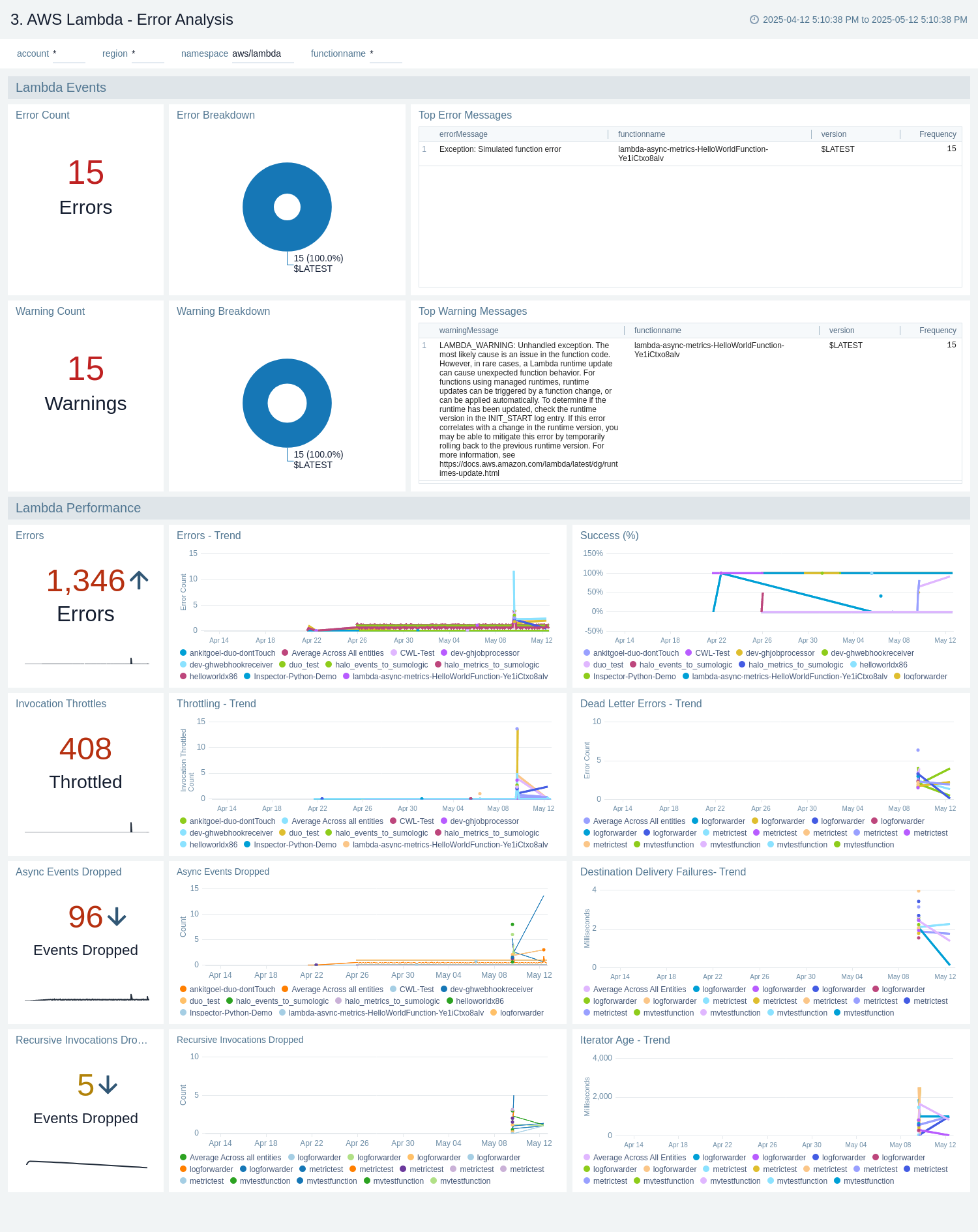Screen dimensions: 978x1232
Task: Sort Top Error Messages by Frequency column
Action: click(937, 134)
